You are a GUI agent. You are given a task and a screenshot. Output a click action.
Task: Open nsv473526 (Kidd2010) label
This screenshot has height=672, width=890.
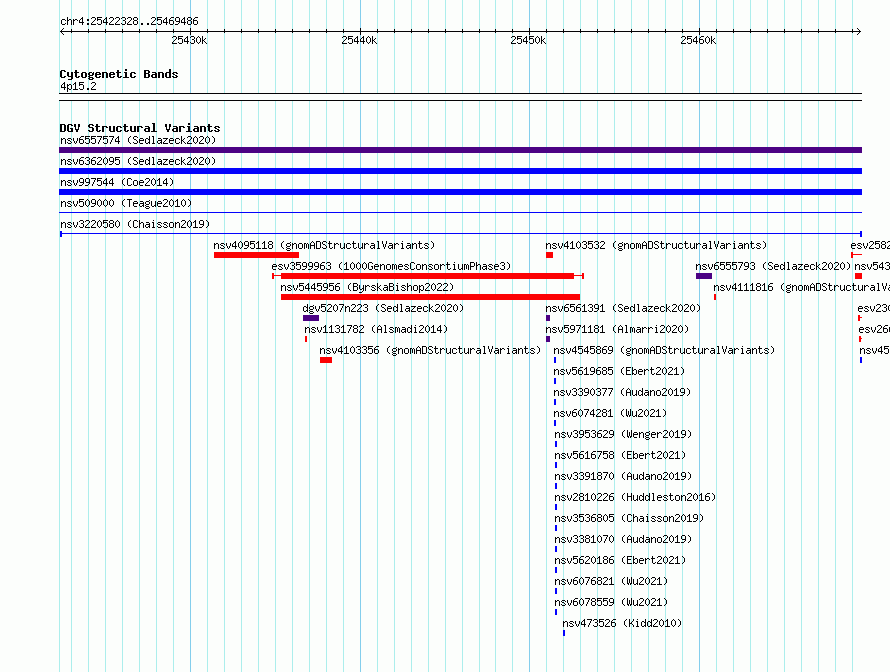(x=622, y=623)
